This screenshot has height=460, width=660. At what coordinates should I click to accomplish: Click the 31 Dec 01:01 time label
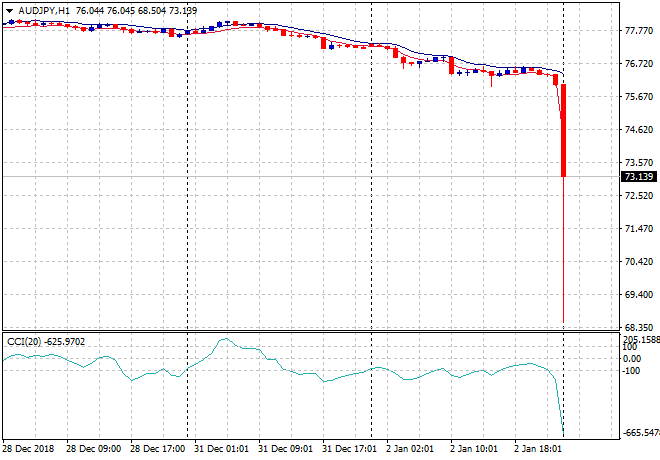[x=224, y=449]
